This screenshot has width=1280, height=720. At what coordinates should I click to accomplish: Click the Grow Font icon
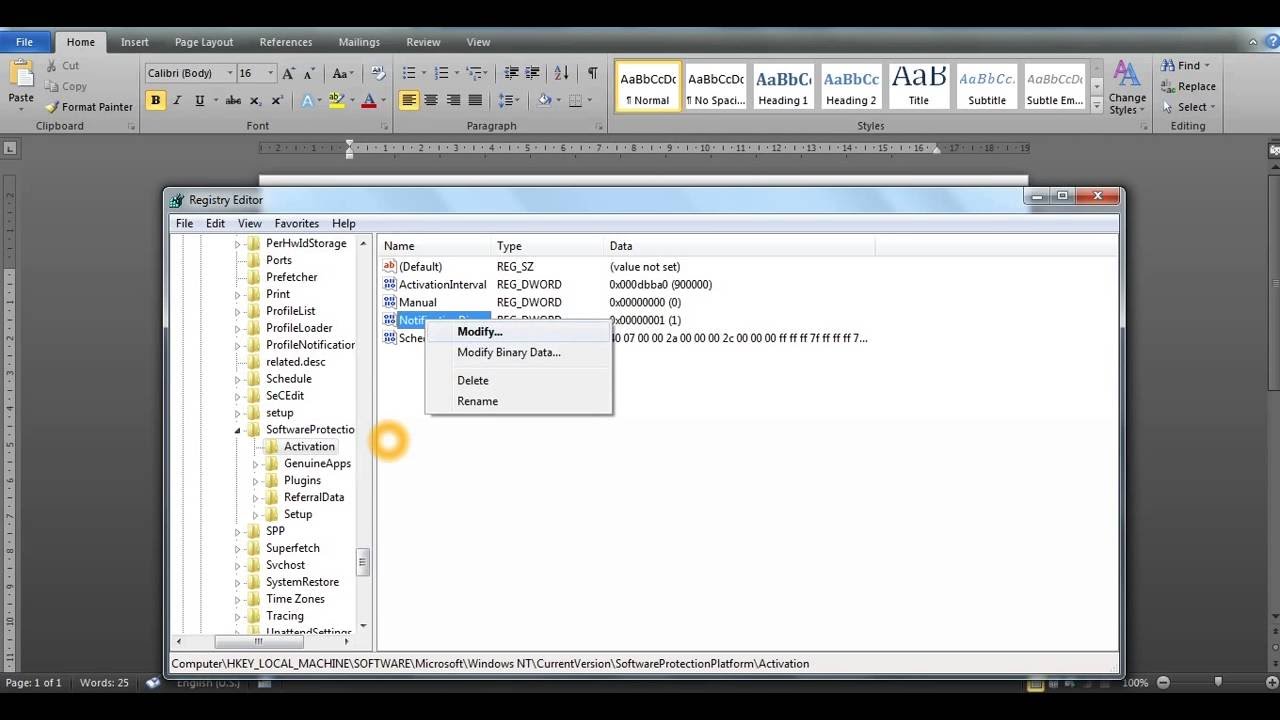pos(289,73)
